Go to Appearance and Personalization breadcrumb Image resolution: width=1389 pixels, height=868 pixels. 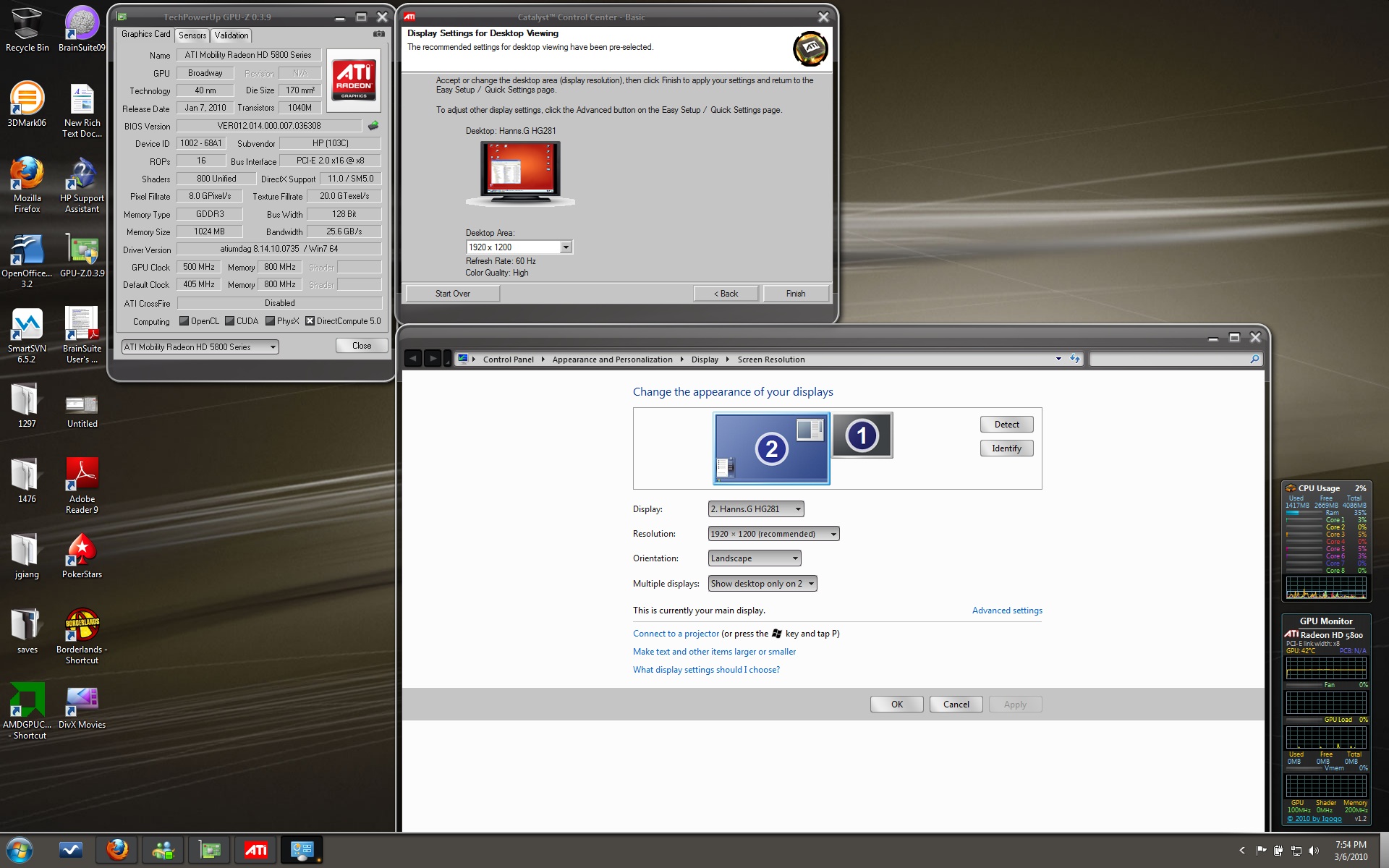point(612,359)
